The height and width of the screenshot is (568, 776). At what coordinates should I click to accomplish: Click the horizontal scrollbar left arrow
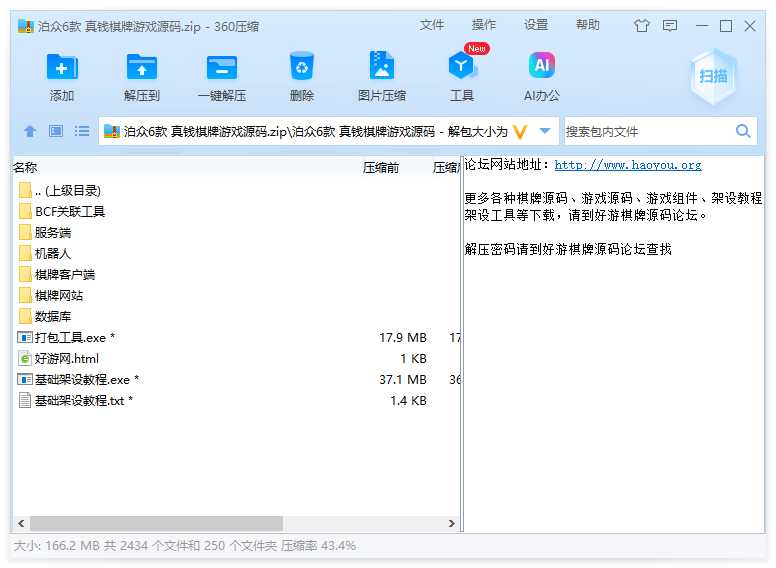coord(21,523)
